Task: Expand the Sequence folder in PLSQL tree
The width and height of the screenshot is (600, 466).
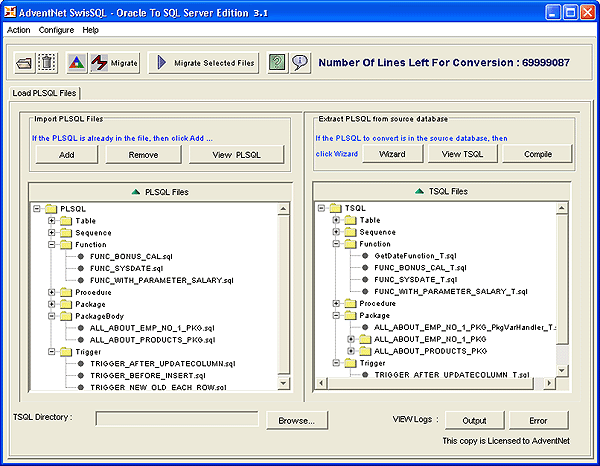Action: click(52, 233)
